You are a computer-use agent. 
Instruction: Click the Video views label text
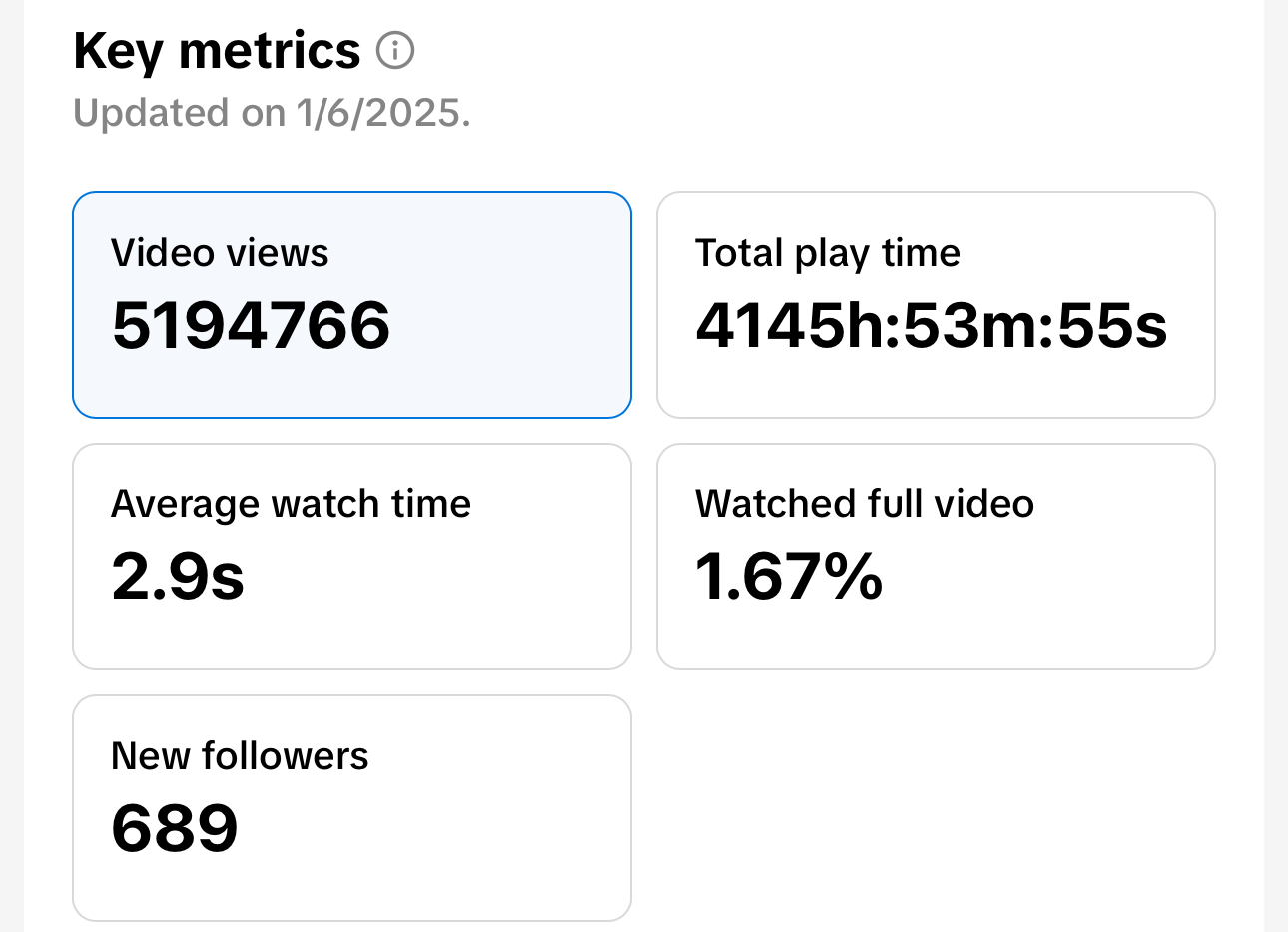click(x=220, y=254)
